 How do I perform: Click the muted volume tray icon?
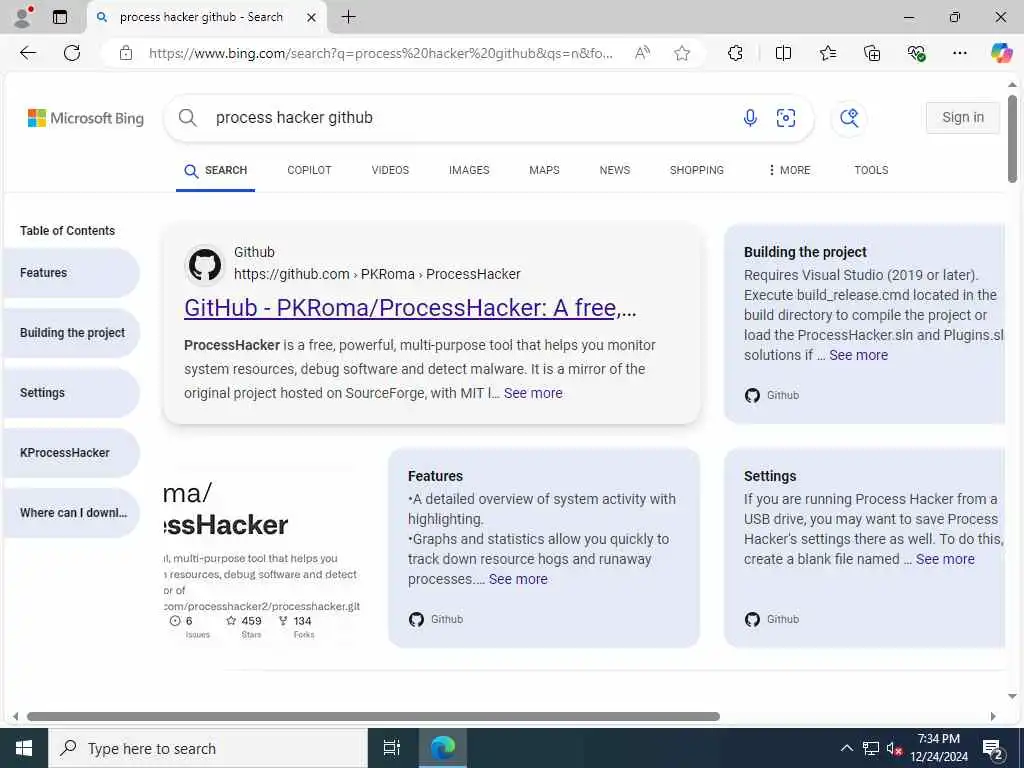tap(895, 748)
